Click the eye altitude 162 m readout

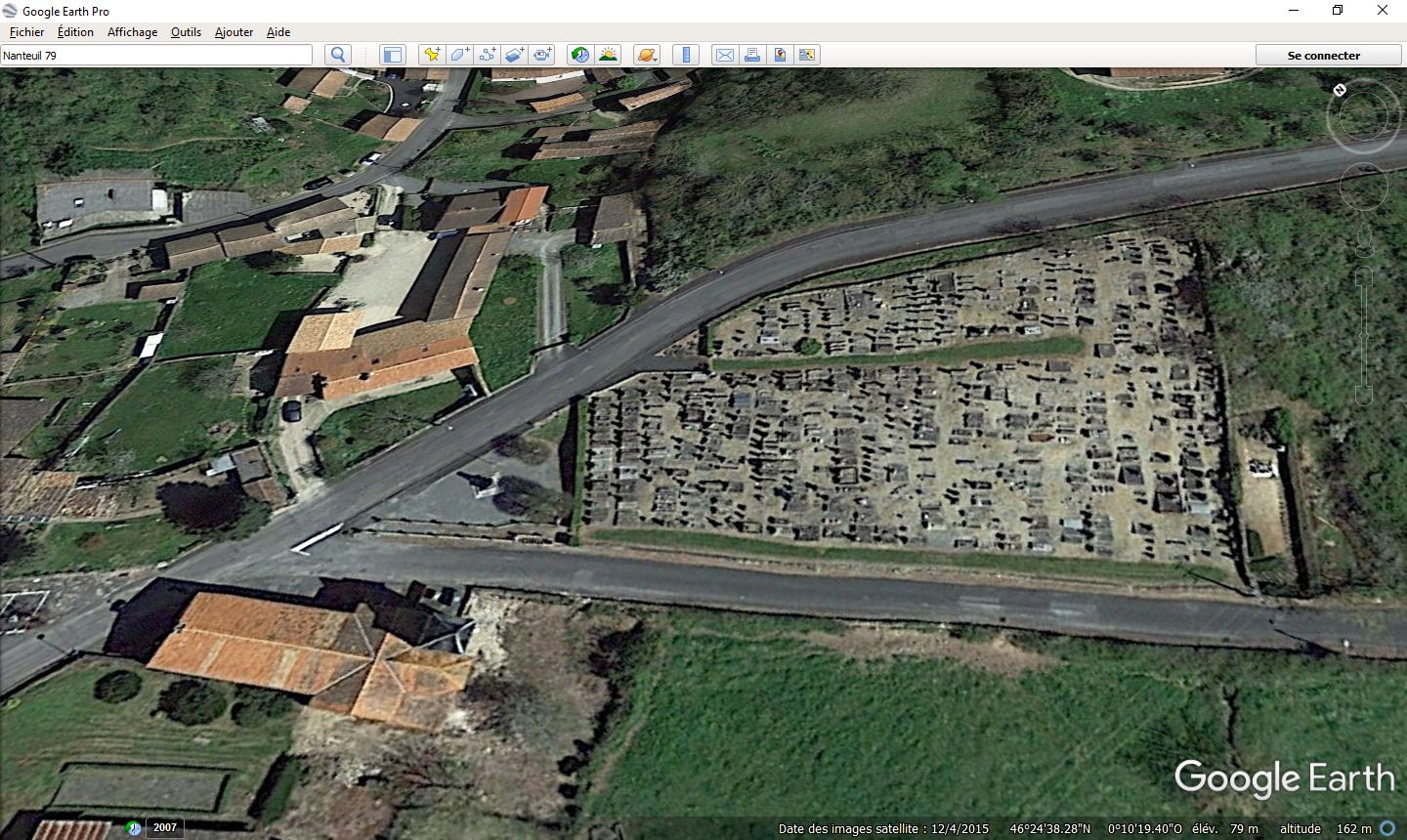pos(1353,828)
